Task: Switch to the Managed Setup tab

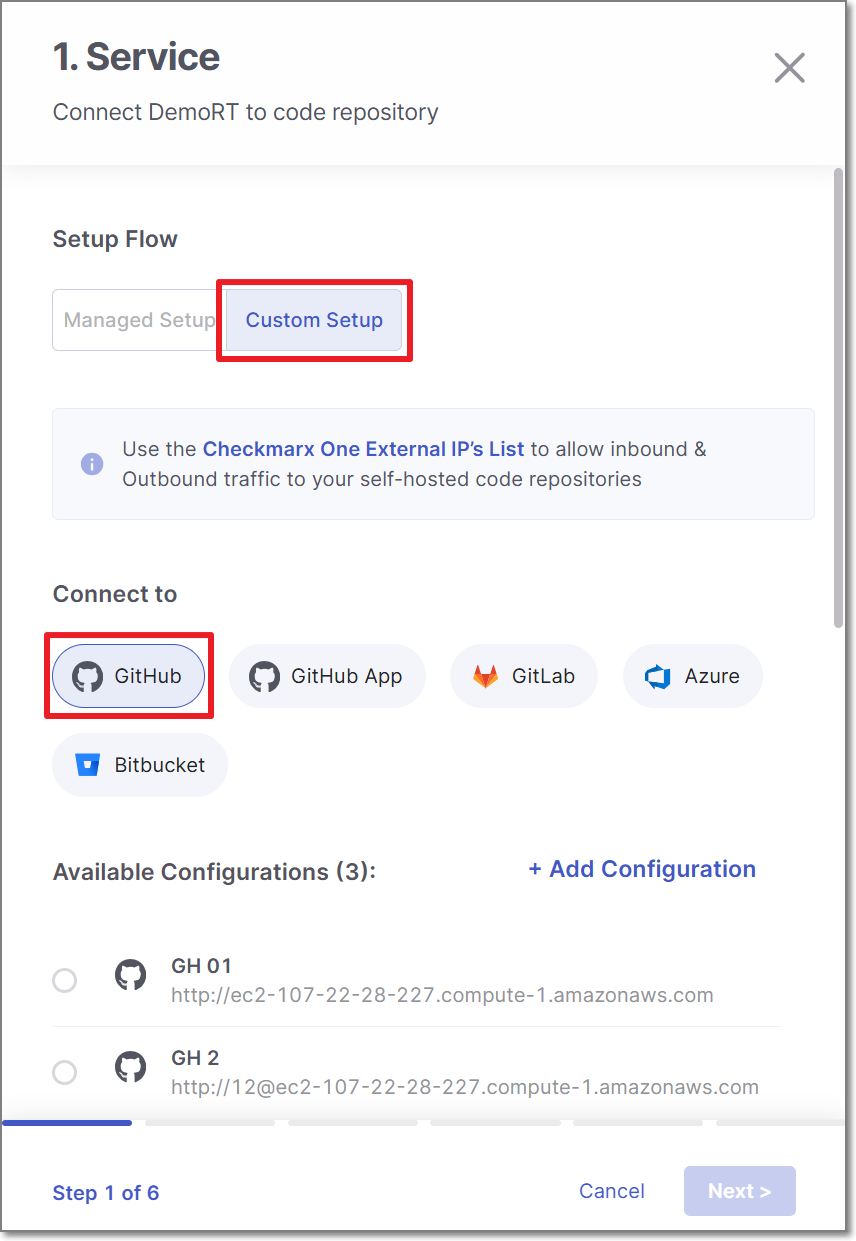Action: 139,320
